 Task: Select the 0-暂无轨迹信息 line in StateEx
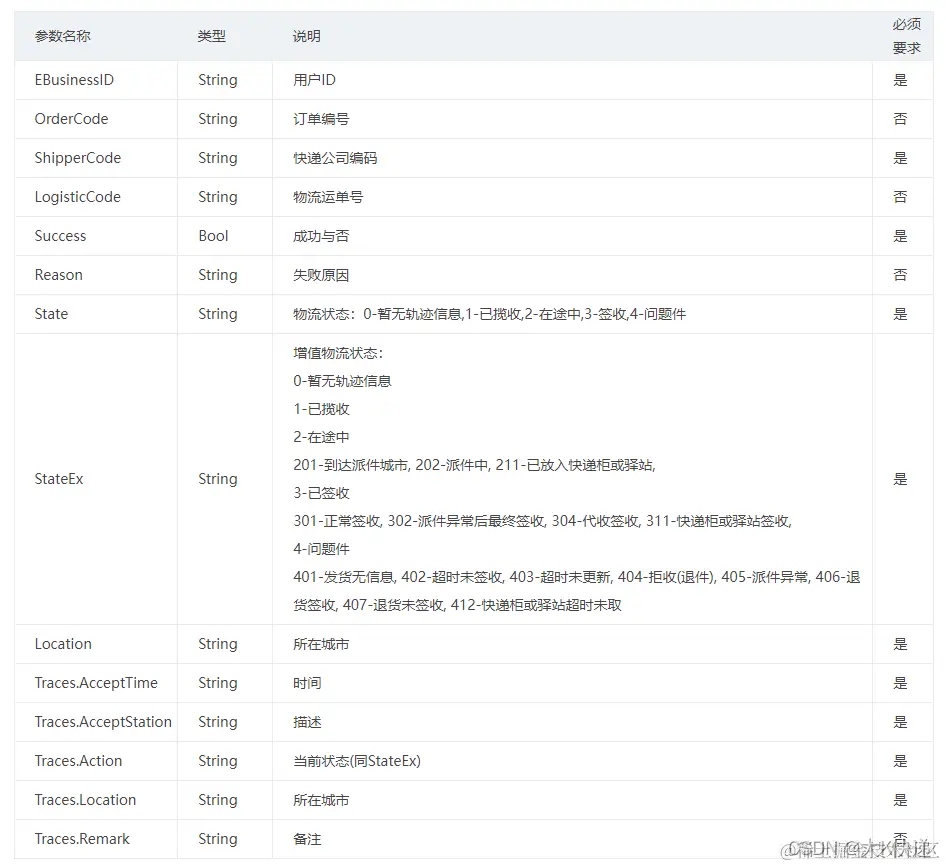(342, 381)
